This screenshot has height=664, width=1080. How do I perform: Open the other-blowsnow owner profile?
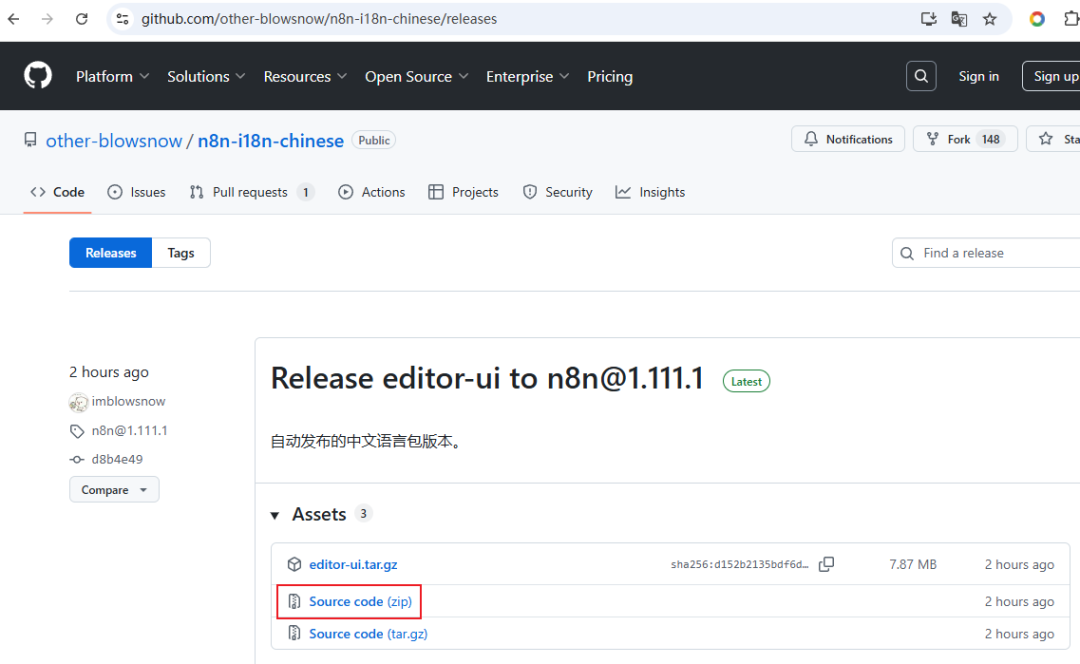(114, 141)
